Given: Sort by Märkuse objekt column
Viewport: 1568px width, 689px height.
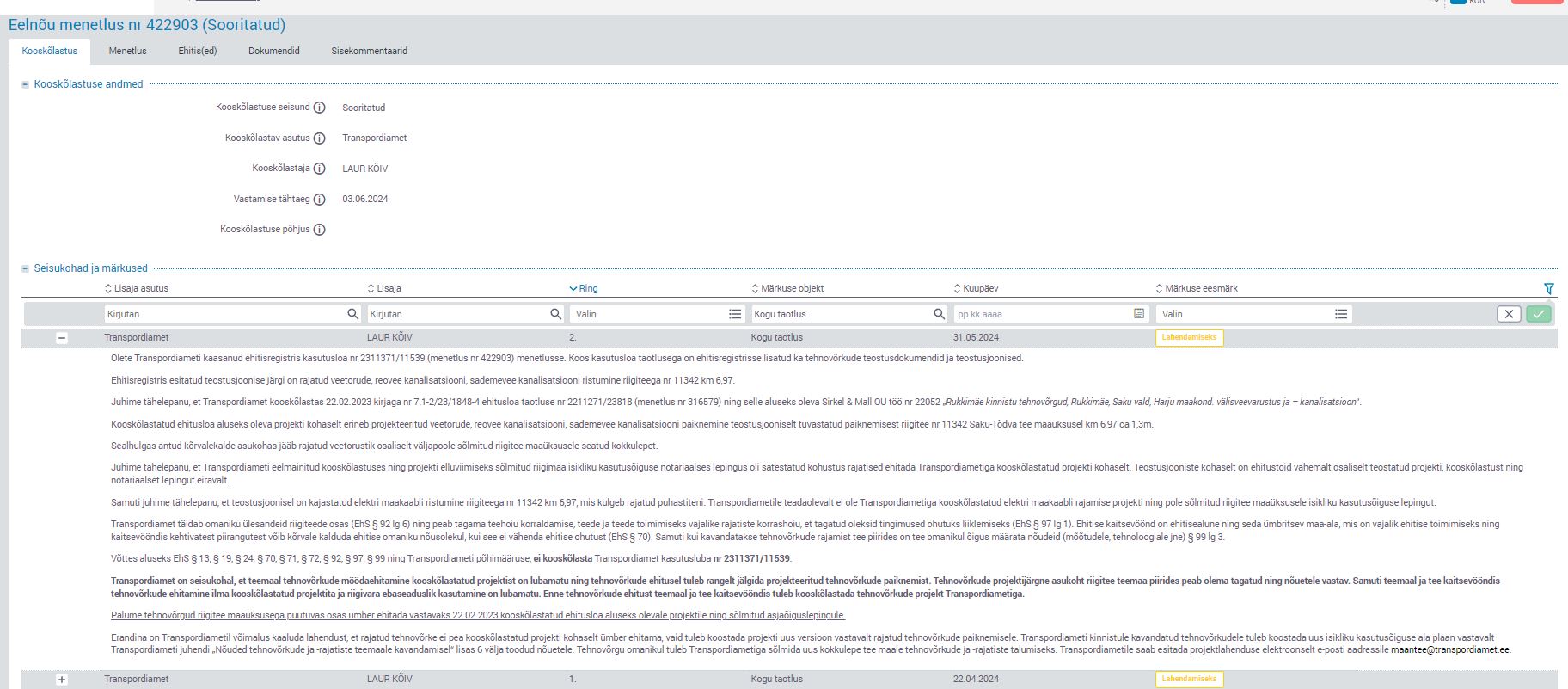Looking at the screenshot, I should tap(787, 289).
